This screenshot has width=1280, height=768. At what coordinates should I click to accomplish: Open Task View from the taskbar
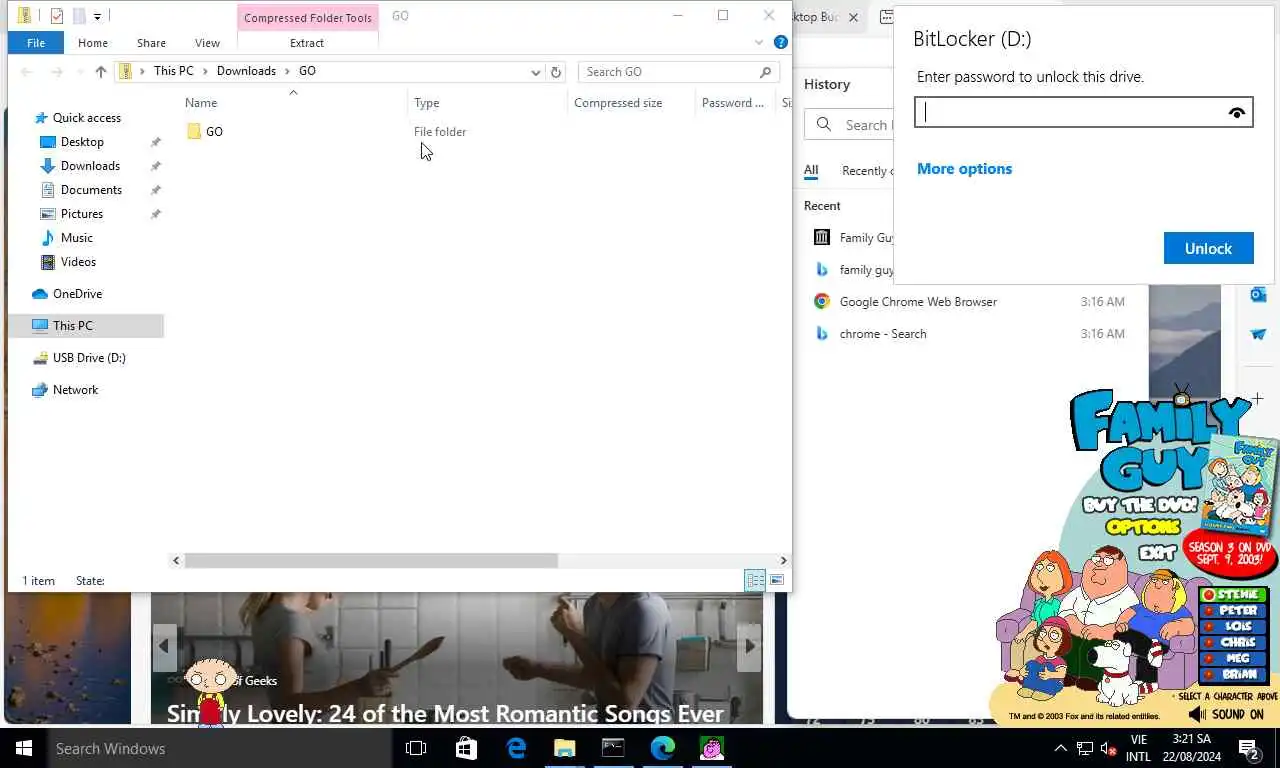click(x=416, y=748)
